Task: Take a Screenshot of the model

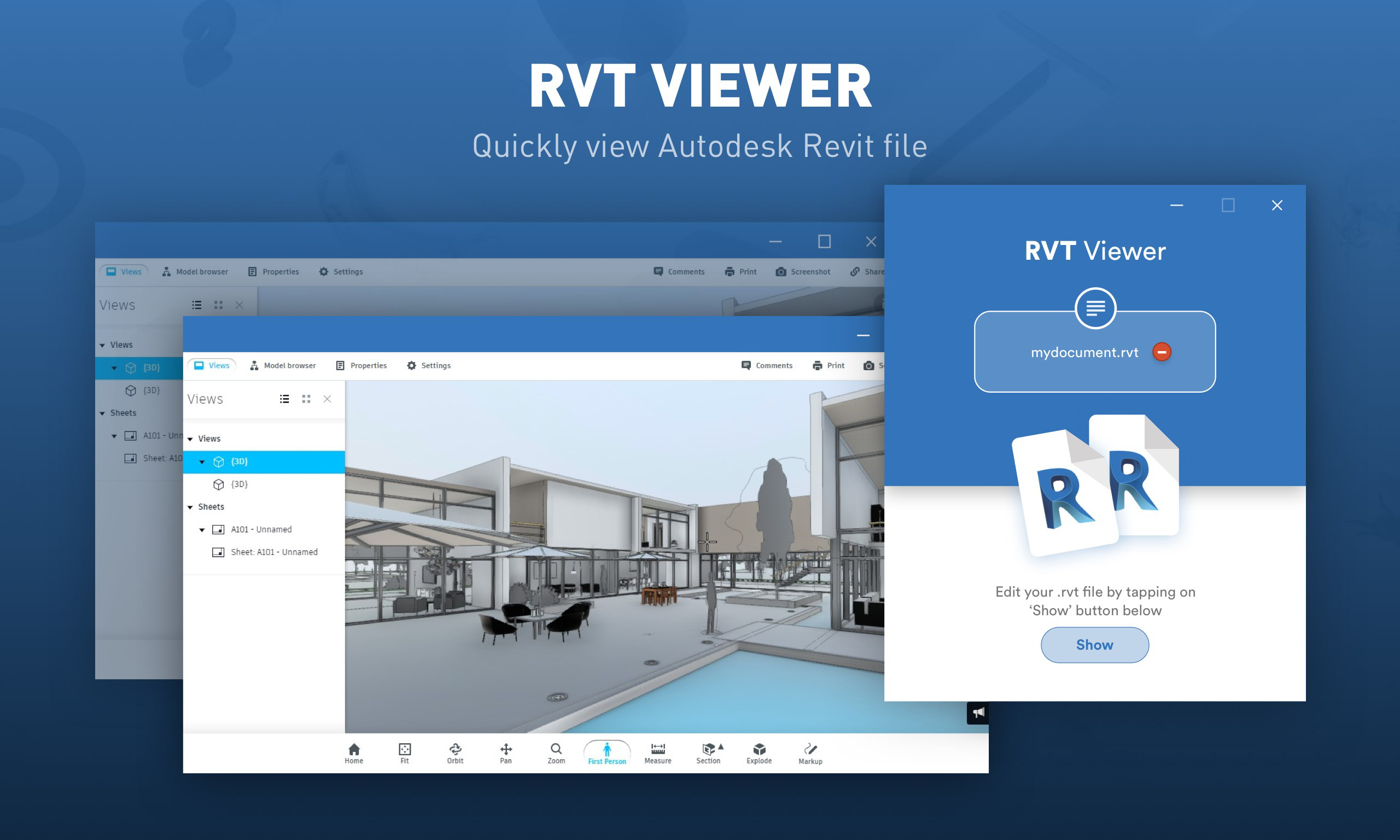Action: point(803,271)
